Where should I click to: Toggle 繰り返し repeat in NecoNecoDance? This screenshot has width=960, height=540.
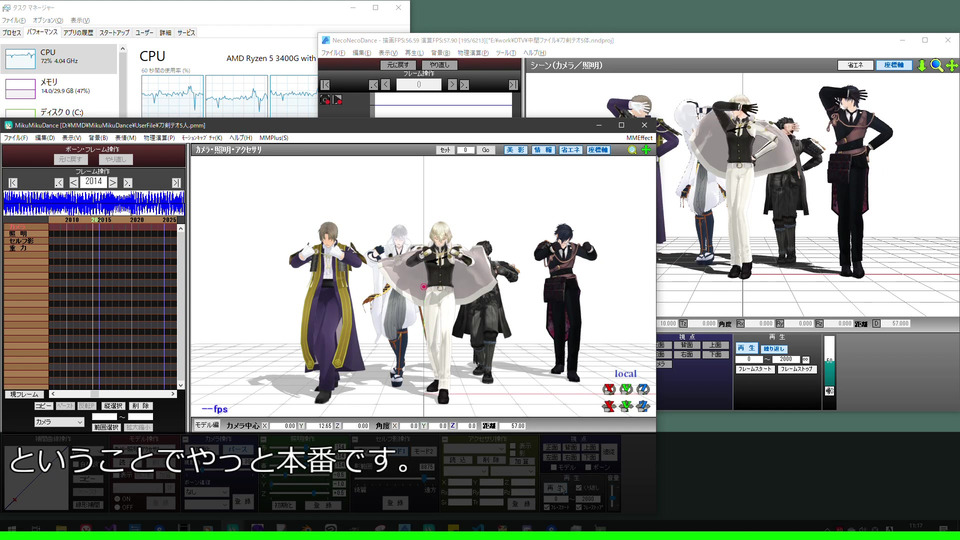click(774, 348)
